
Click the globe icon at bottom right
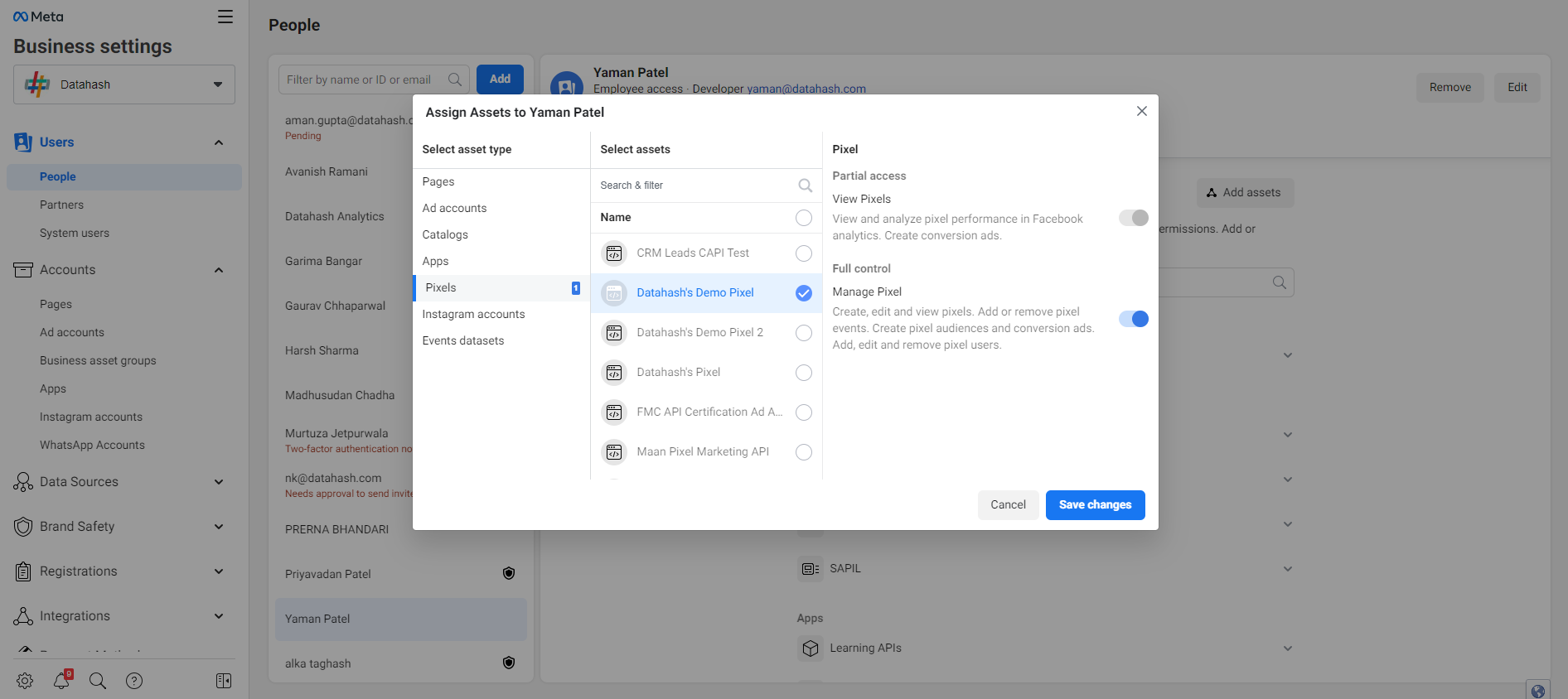[1538, 691]
